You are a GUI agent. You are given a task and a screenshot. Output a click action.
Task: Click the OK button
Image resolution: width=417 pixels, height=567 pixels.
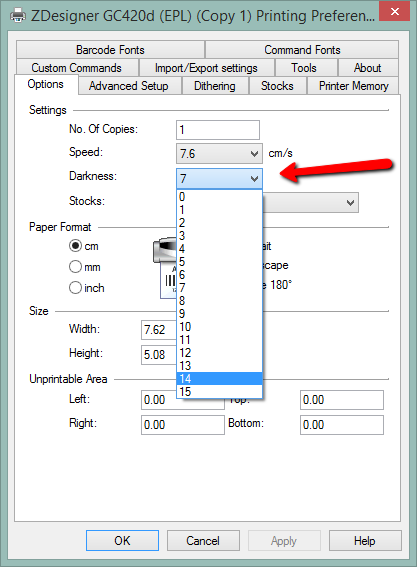[x=122, y=541]
